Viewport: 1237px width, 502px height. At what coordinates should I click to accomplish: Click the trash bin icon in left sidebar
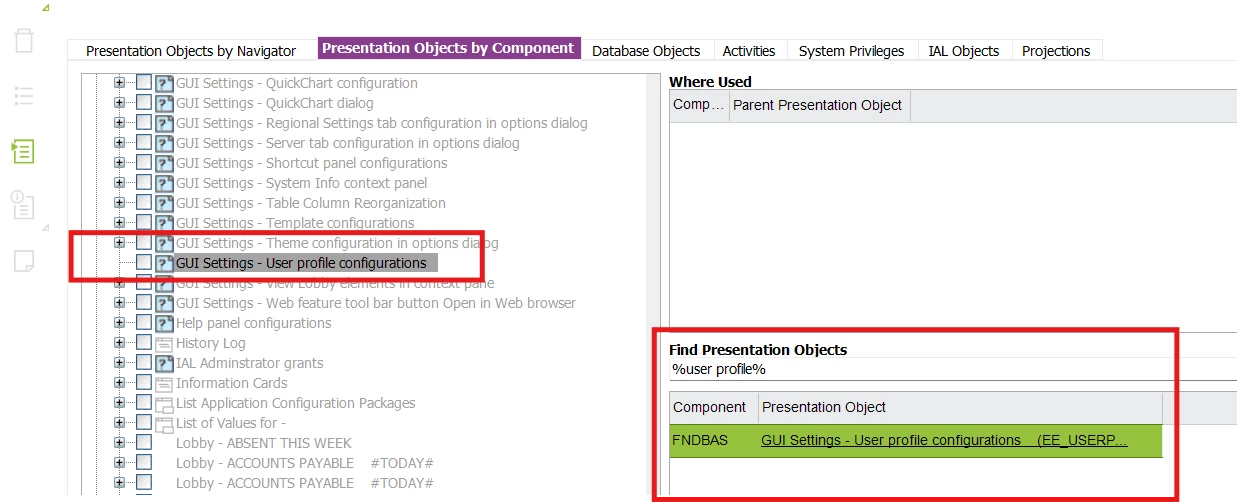pos(22,41)
